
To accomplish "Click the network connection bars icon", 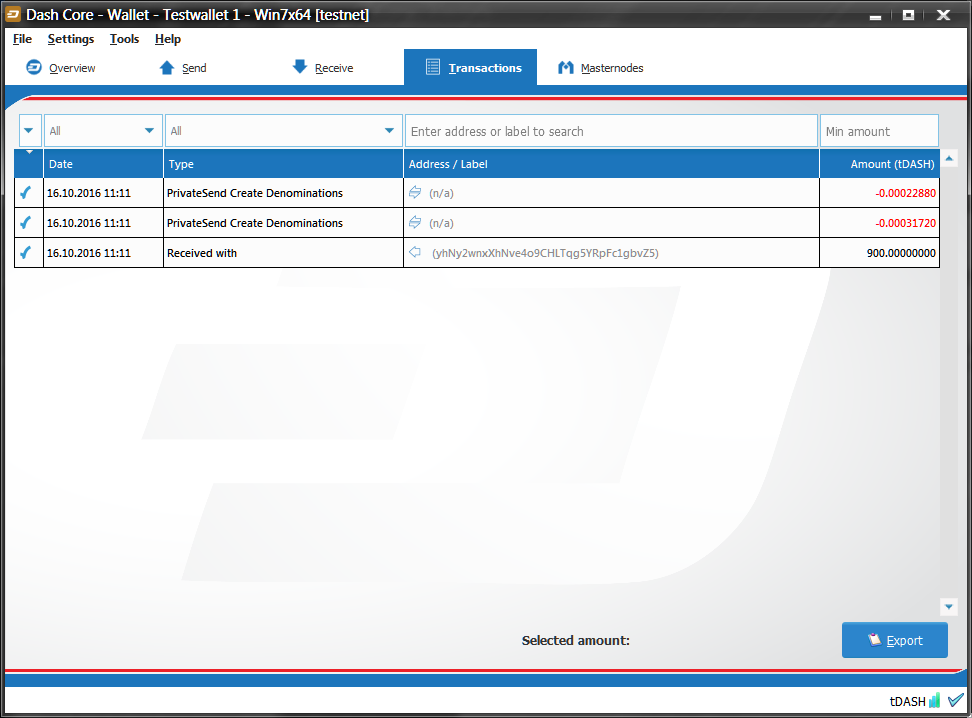I will (934, 701).
